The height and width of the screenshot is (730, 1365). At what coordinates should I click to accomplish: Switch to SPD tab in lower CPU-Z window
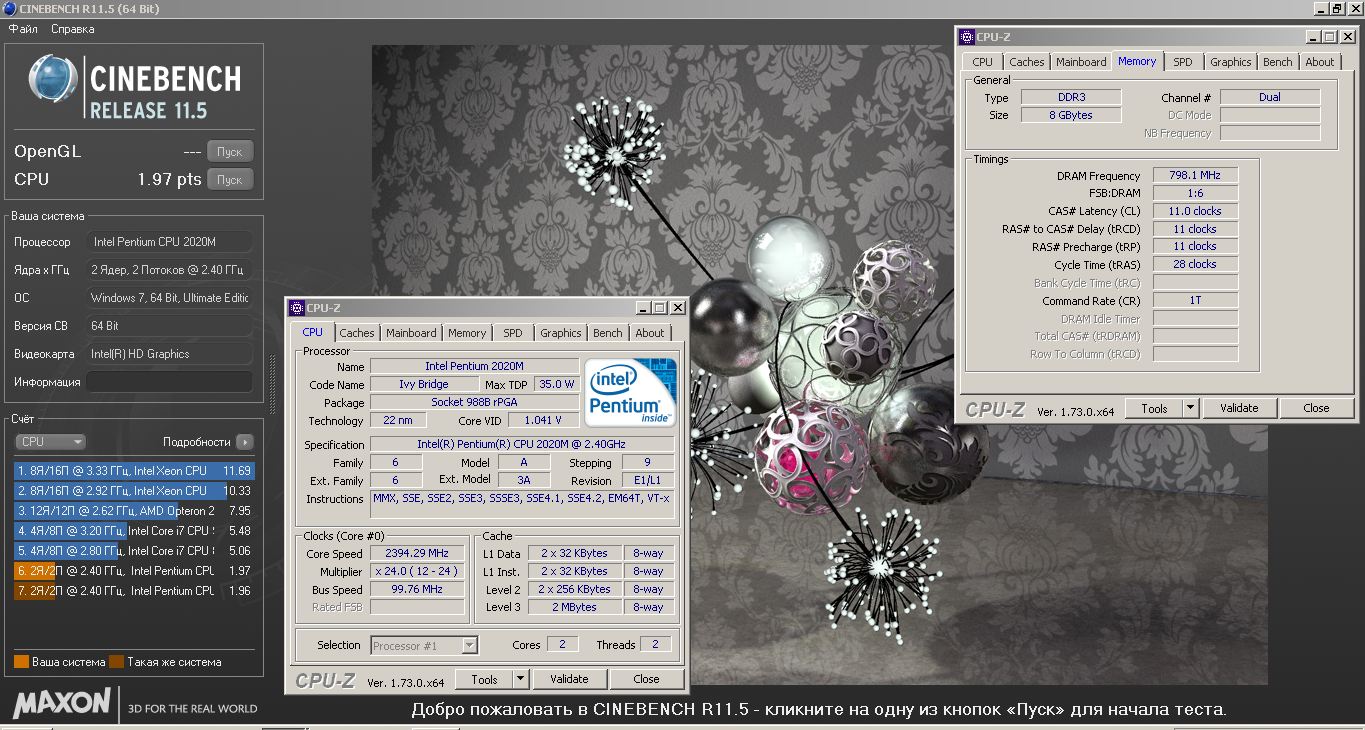coord(513,333)
